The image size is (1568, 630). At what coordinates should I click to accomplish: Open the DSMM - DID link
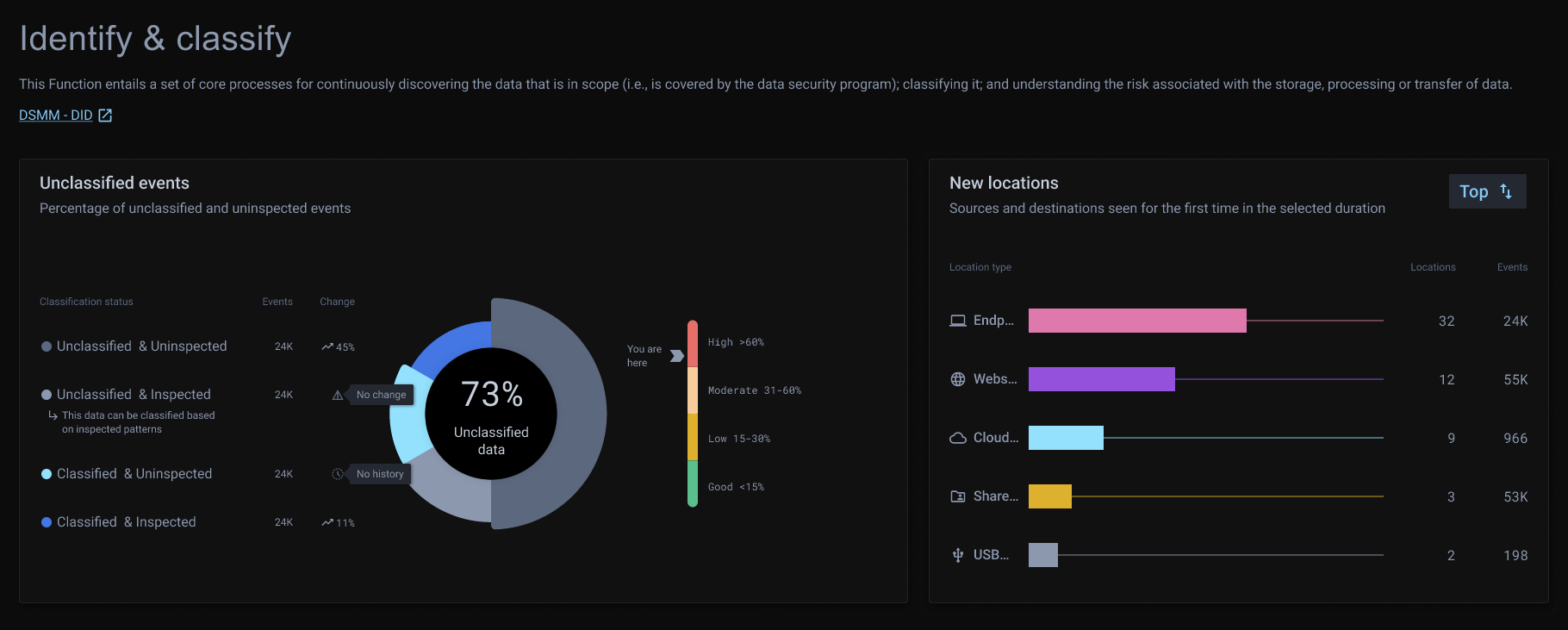pos(56,115)
